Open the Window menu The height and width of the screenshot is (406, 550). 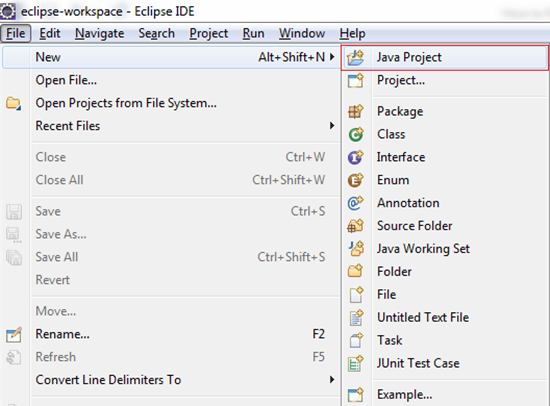tap(302, 33)
